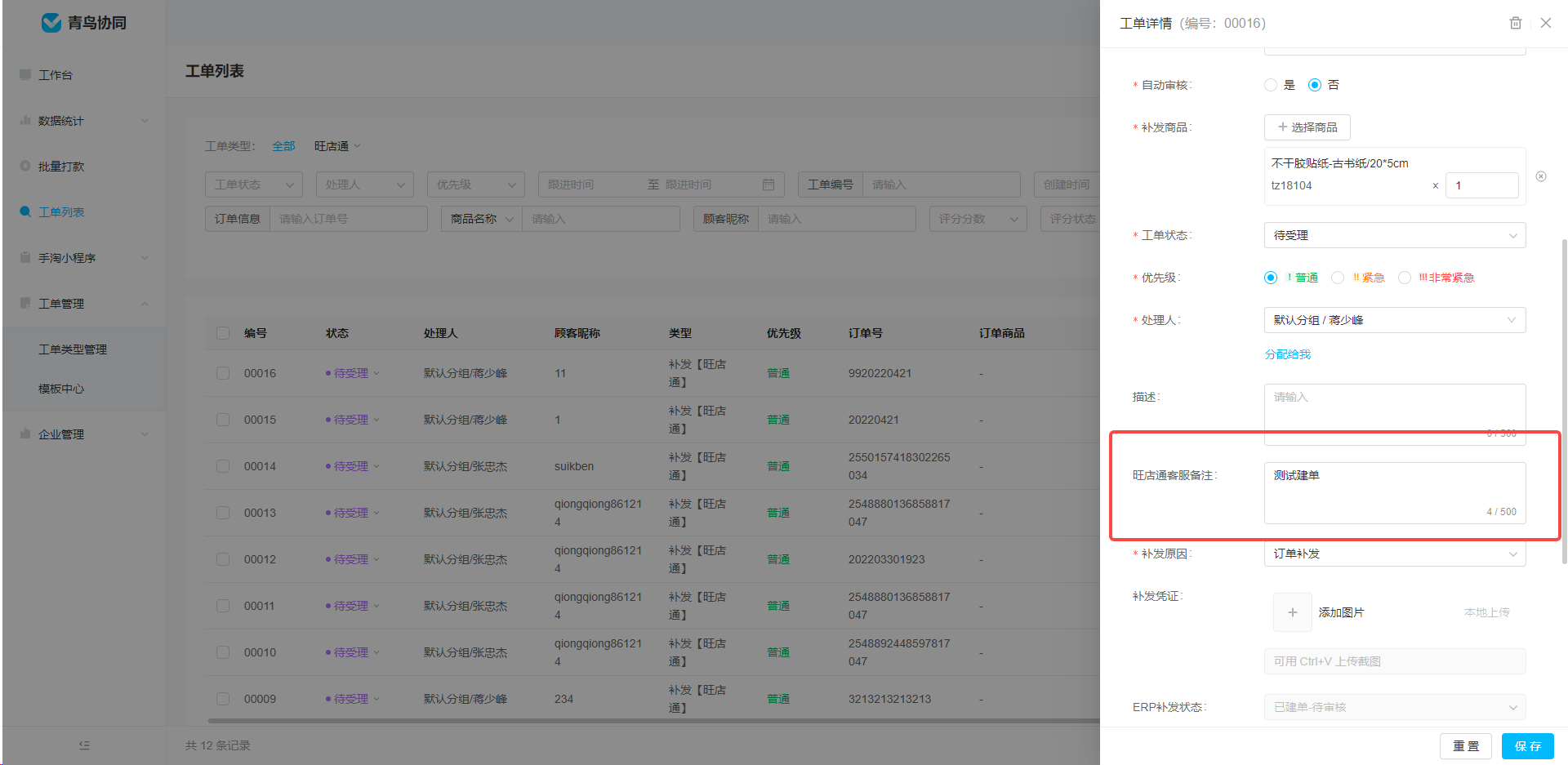The height and width of the screenshot is (765, 1568).
Task: Open 工单类型管理 submenu item
Action: (x=84, y=349)
